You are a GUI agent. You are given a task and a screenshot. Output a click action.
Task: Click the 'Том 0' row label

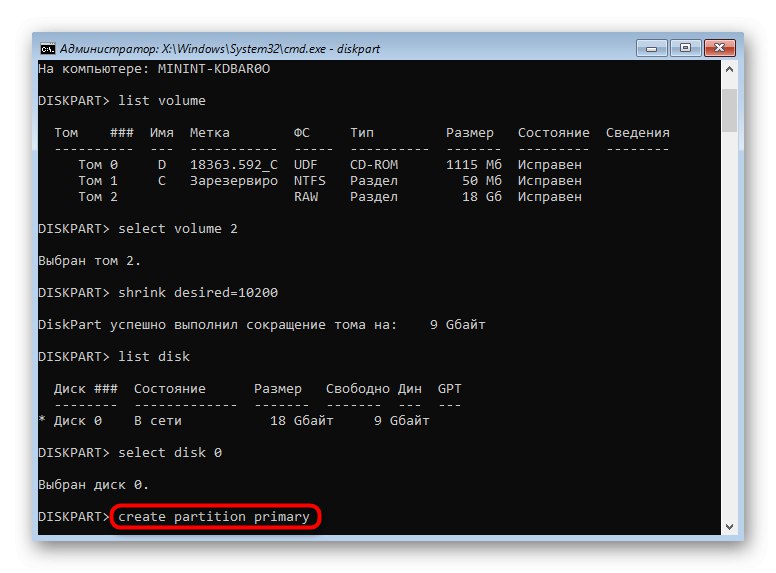pyautogui.click(x=98, y=165)
